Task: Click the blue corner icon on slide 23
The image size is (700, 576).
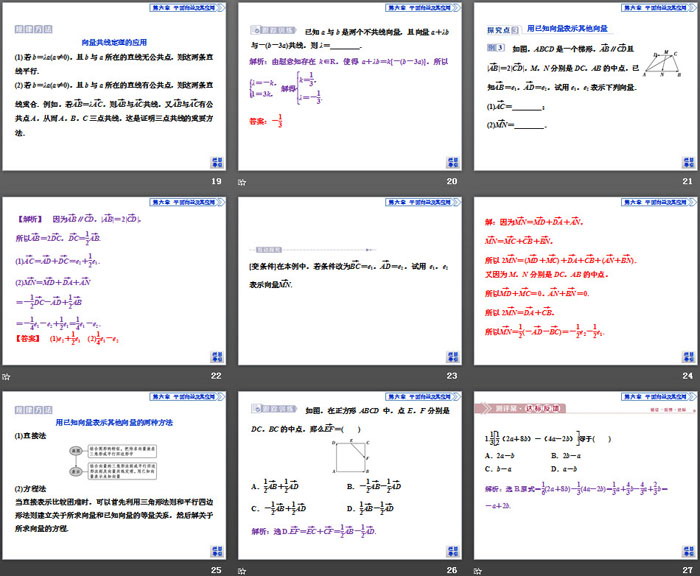Action: [453, 357]
